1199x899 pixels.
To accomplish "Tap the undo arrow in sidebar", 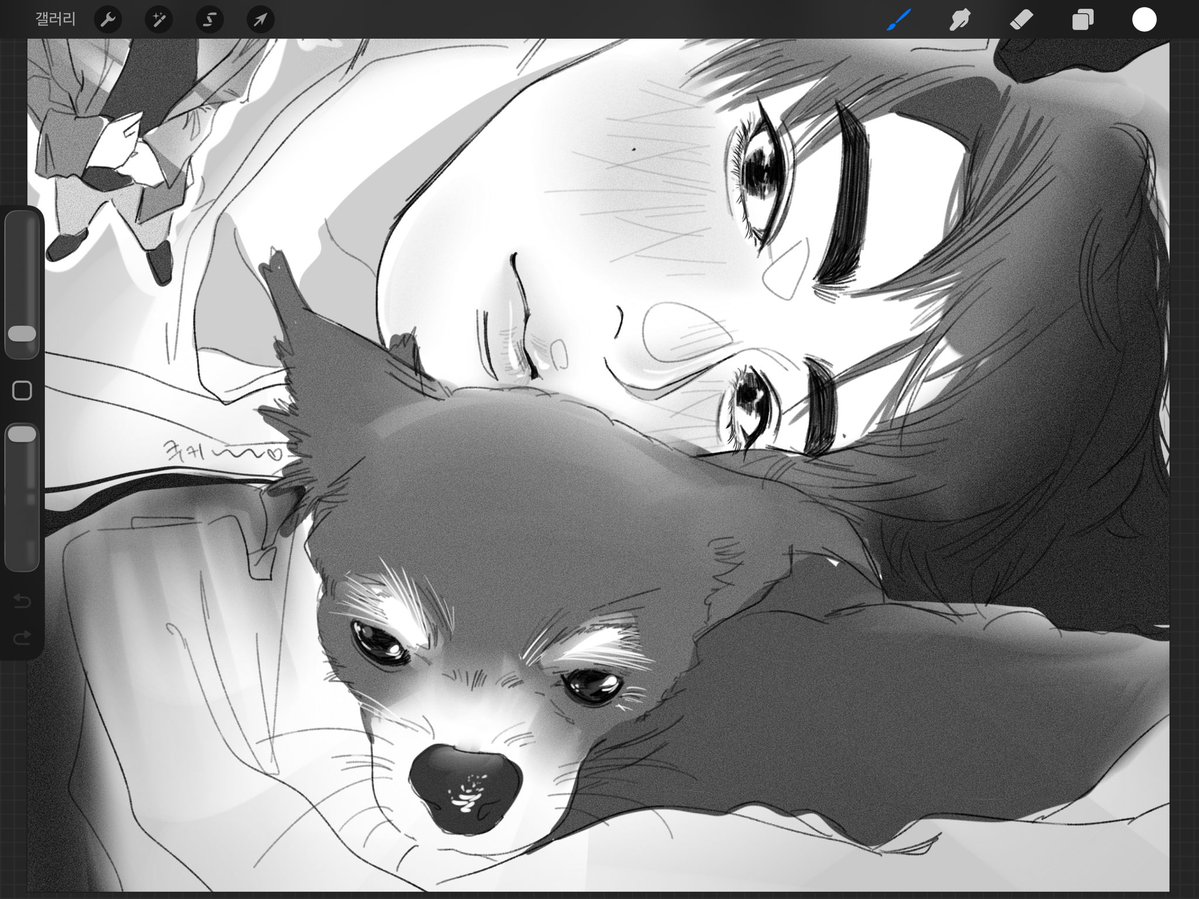I will point(22,602).
